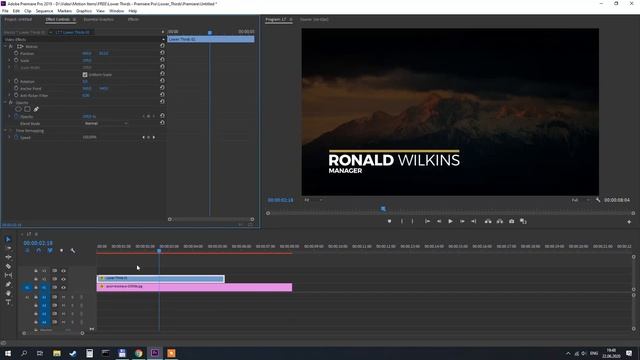The width and height of the screenshot is (640, 360).
Task: Open Comparison View in Program monitor
Action: (x=523, y=221)
